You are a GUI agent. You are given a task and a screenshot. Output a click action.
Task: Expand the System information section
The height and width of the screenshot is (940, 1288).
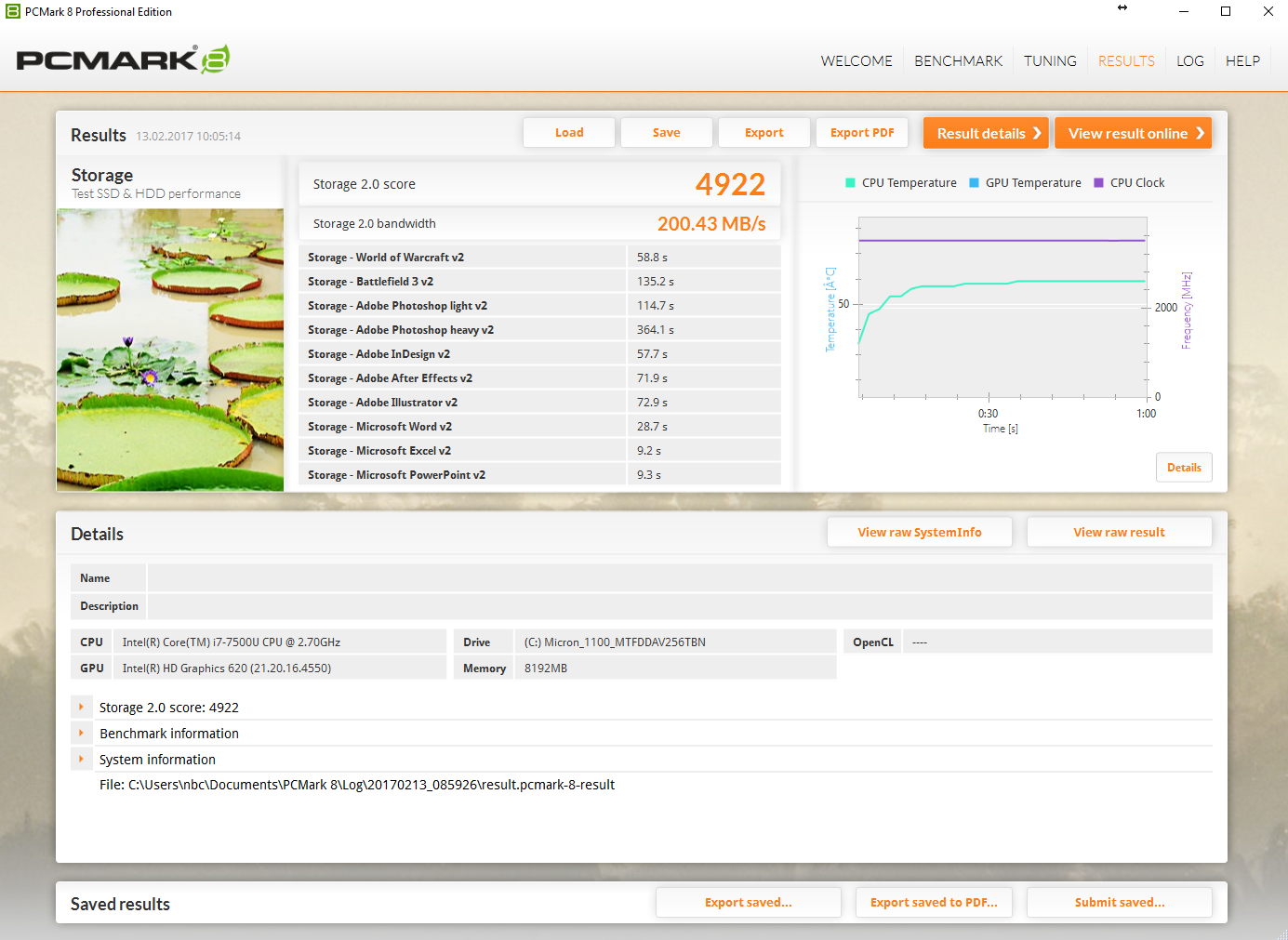(x=81, y=760)
